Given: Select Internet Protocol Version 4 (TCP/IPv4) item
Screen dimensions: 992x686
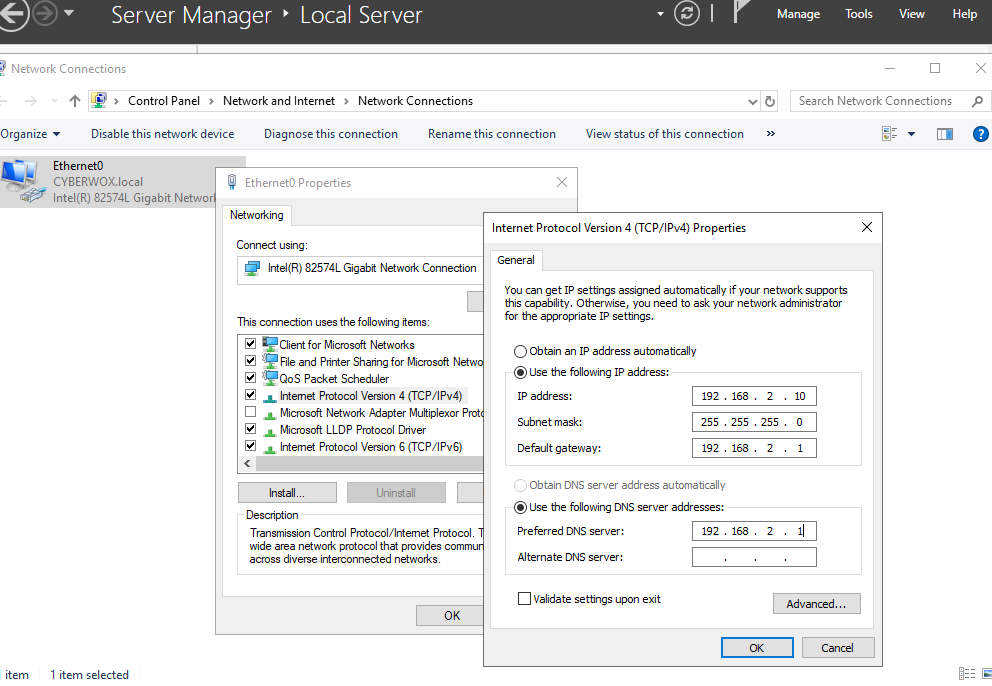Looking at the screenshot, I should (x=371, y=396).
